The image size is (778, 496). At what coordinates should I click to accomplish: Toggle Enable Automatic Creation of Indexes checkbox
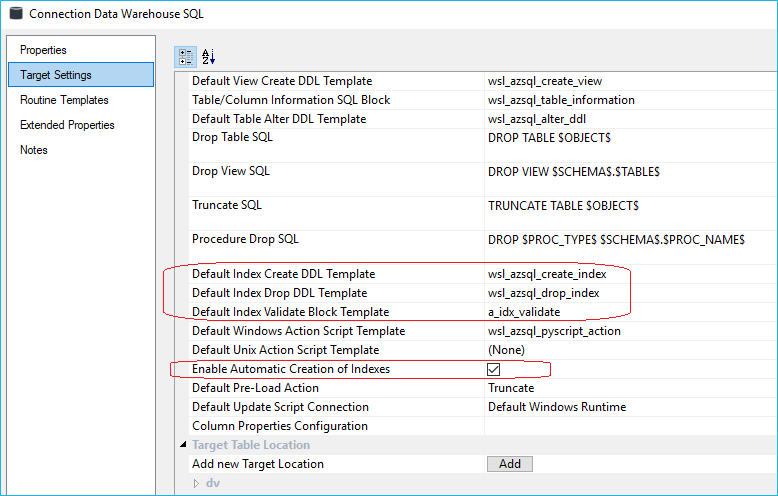(493, 369)
